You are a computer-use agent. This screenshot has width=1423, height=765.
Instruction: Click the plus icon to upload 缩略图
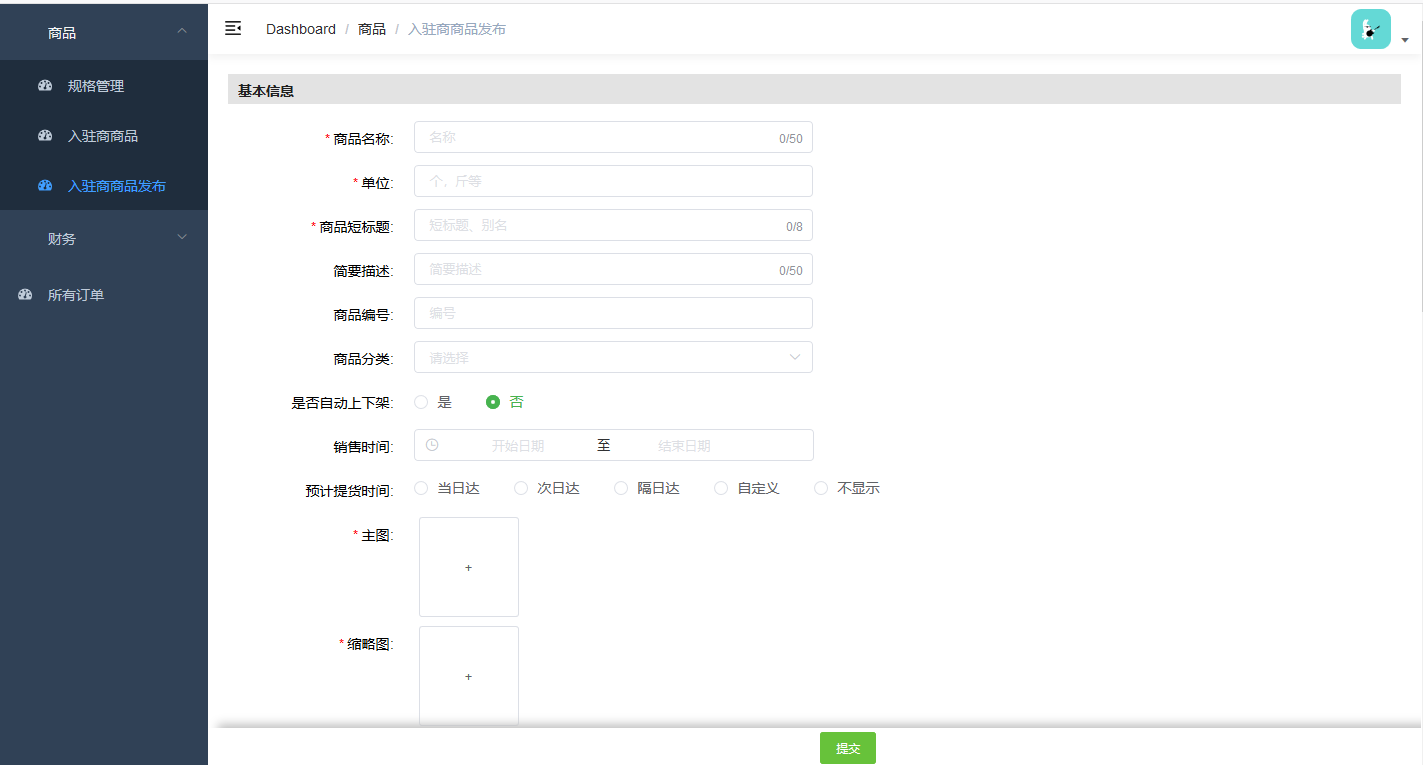(x=468, y=676)
